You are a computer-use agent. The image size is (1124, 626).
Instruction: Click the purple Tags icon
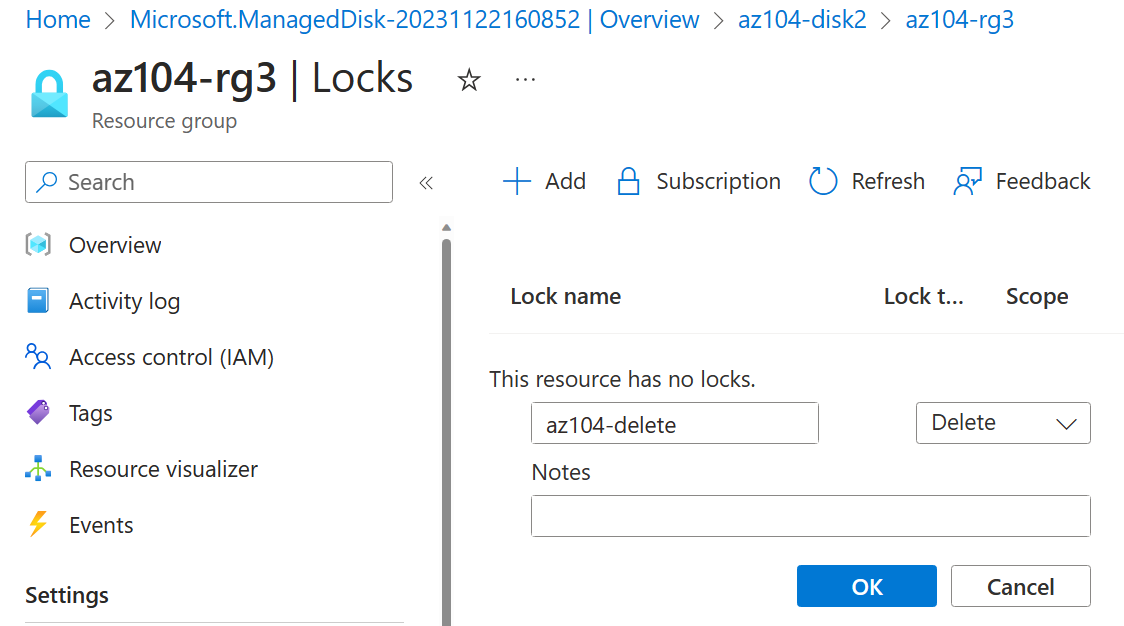pyautogui.click(x=38, y=413)
